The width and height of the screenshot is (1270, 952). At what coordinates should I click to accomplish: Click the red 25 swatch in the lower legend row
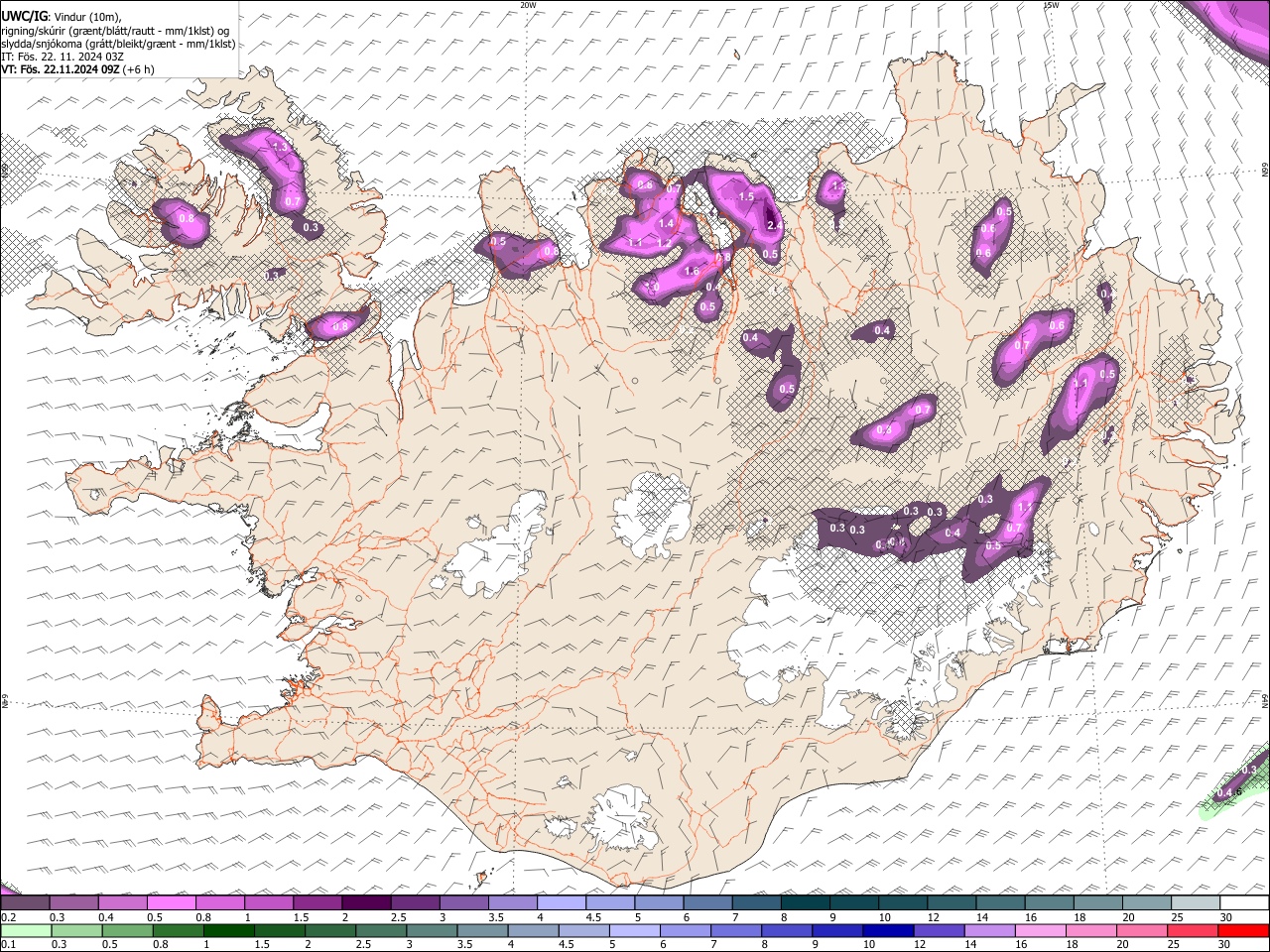point(1194,930)
